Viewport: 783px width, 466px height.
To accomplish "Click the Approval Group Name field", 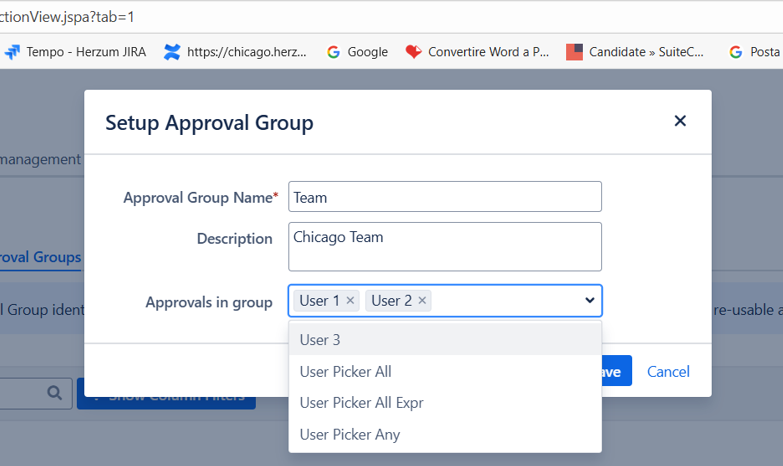I will point(445,197).
